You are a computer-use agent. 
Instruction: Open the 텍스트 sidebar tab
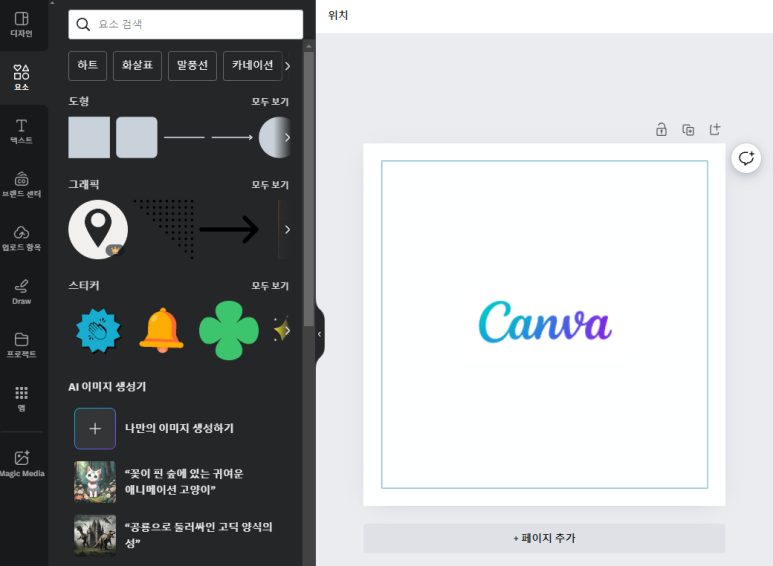coord(22,131)
